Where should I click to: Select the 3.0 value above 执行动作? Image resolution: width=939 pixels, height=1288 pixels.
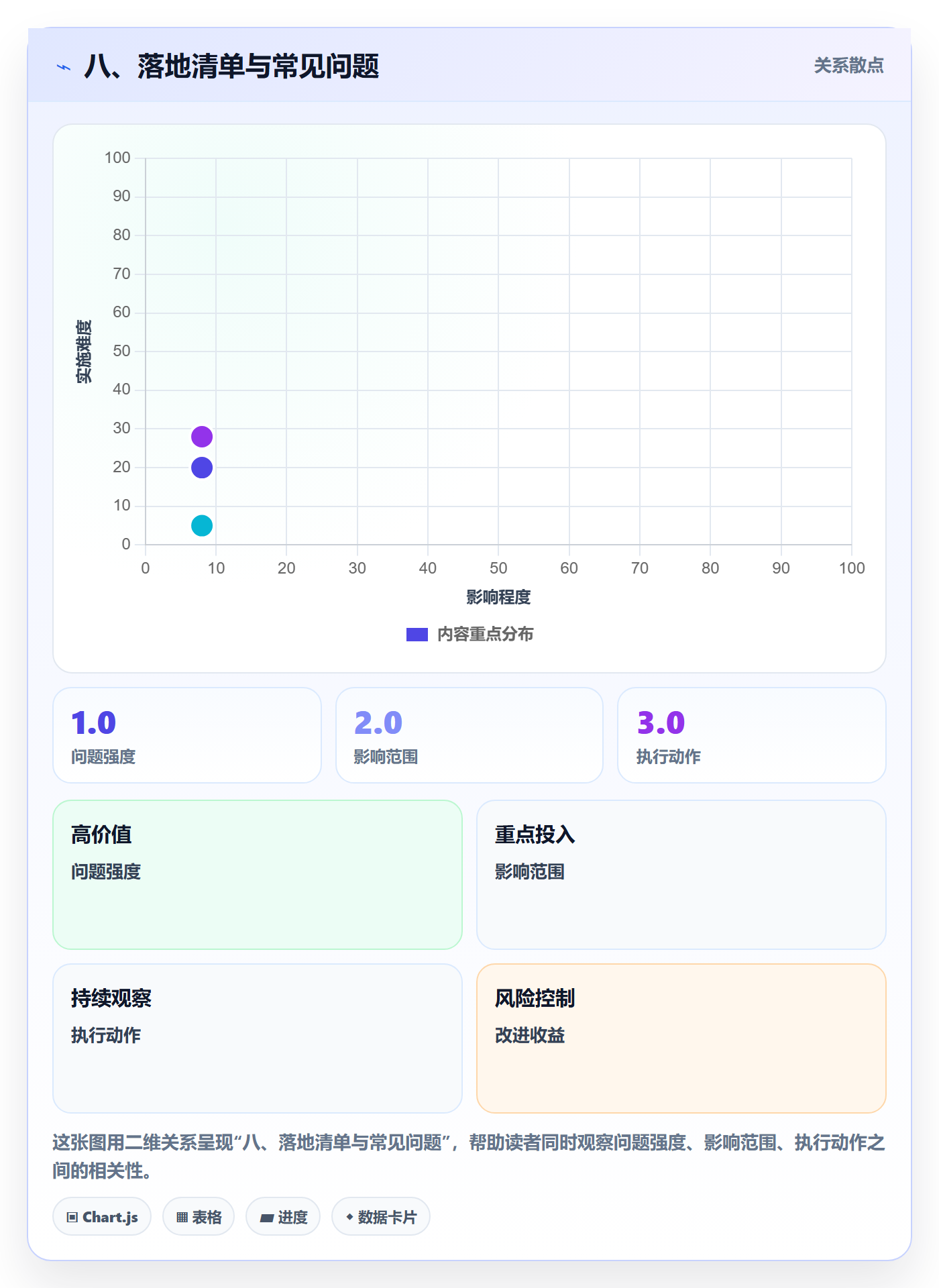(x=661, y=722)
